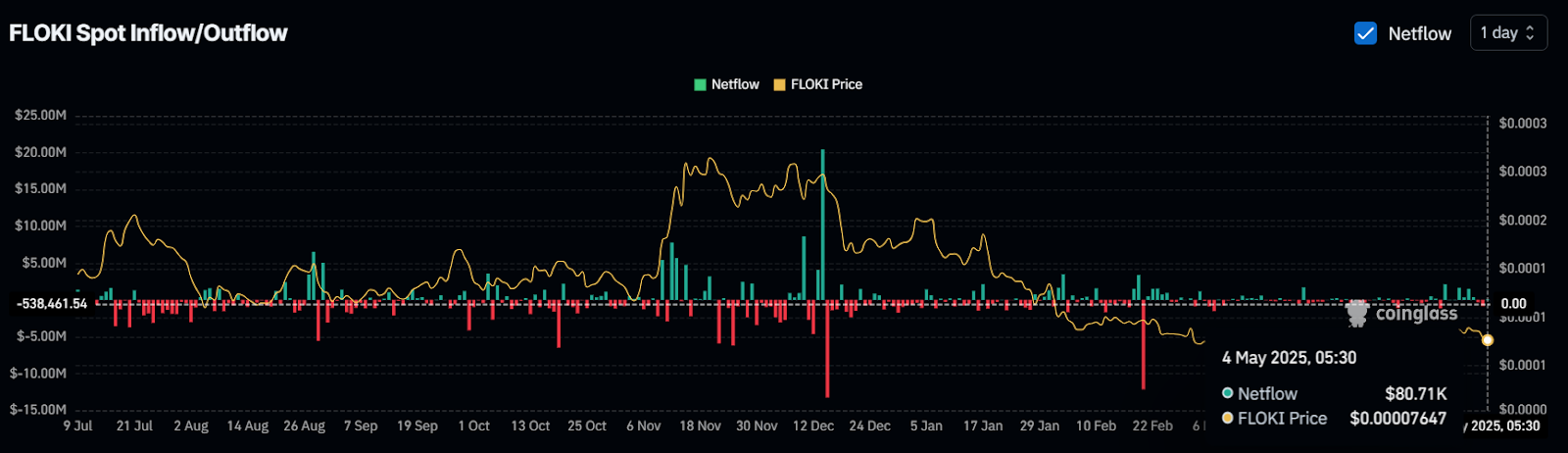The height and width of the screenshot is (453, 1568).
Task: Click the 24 Dec date label
Action: pyautogui.click(x=870, y=426)
